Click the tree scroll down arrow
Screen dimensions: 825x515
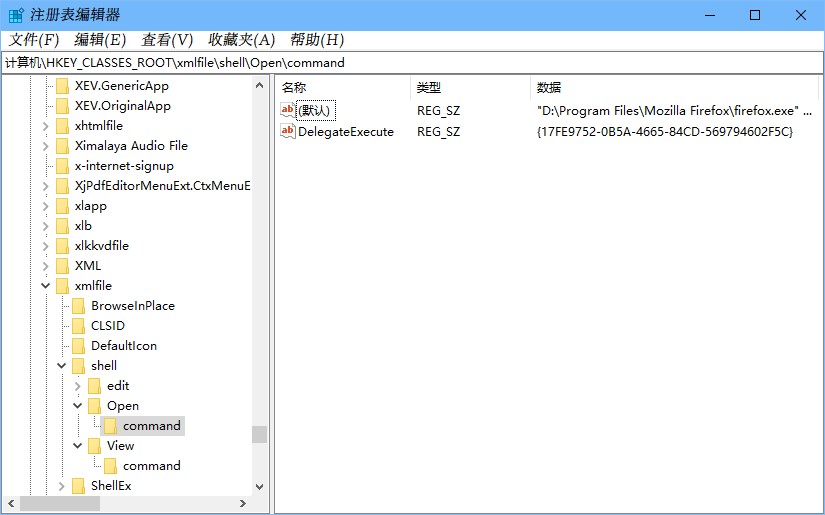(259, 487)
